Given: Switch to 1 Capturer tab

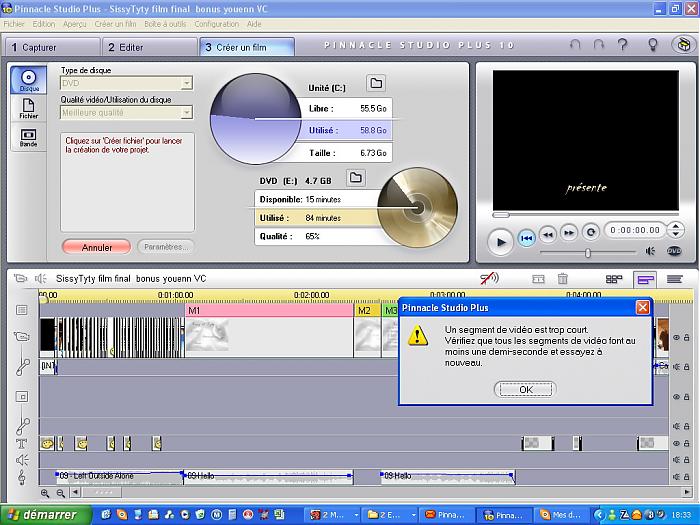Looking at the screenshot, I should [x=52, y=47].
